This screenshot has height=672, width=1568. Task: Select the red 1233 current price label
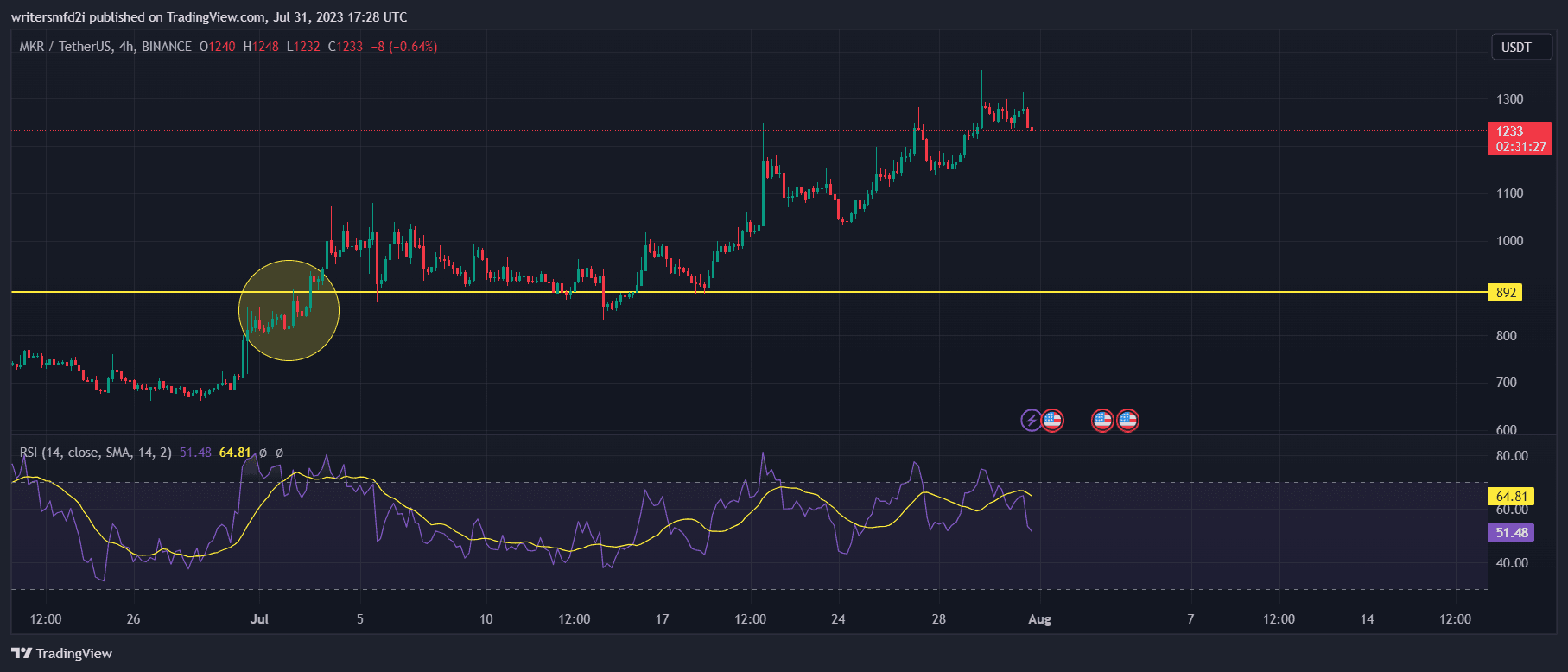tap(1519, 138)
